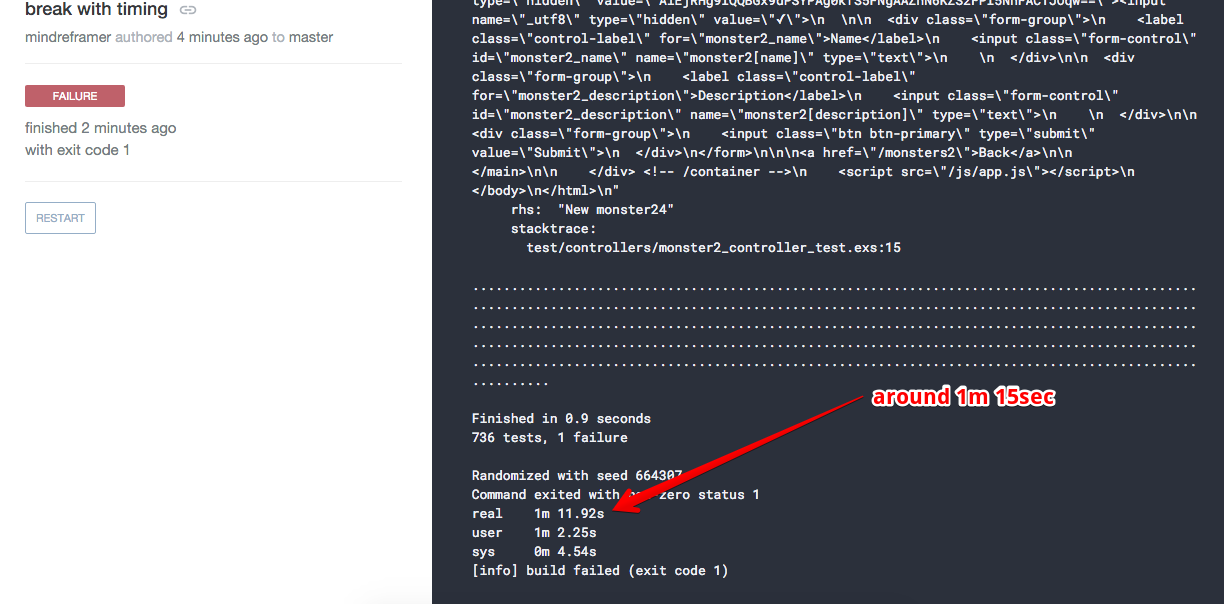The height and width of the screenshot is (604, 1224).
Task: Click '[info] build failed (exit code 1)' line
Action: click(x=600, y=571)
